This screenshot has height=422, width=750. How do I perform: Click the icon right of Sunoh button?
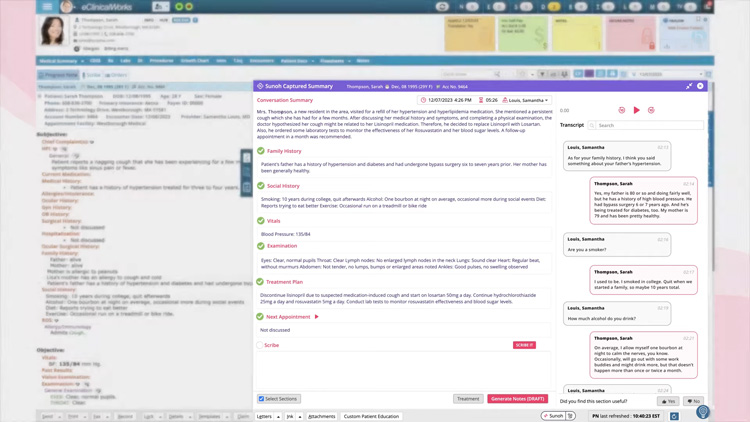(x=570, y=416)
